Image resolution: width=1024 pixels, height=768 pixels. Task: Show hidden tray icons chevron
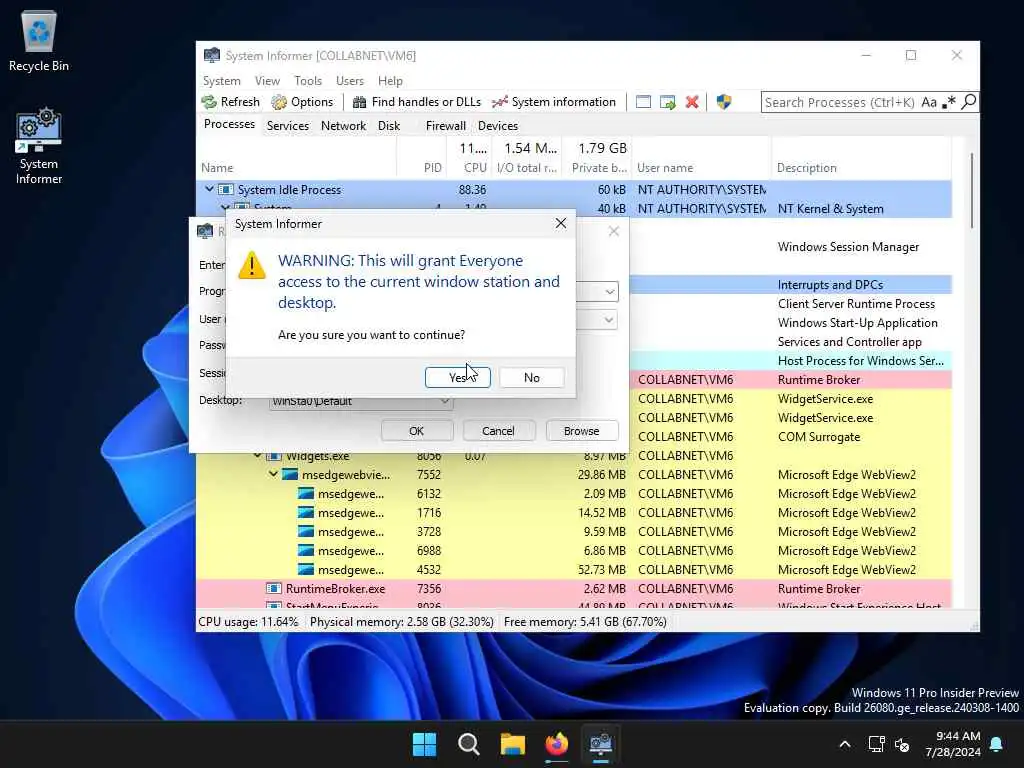click(x=844, y=744)
